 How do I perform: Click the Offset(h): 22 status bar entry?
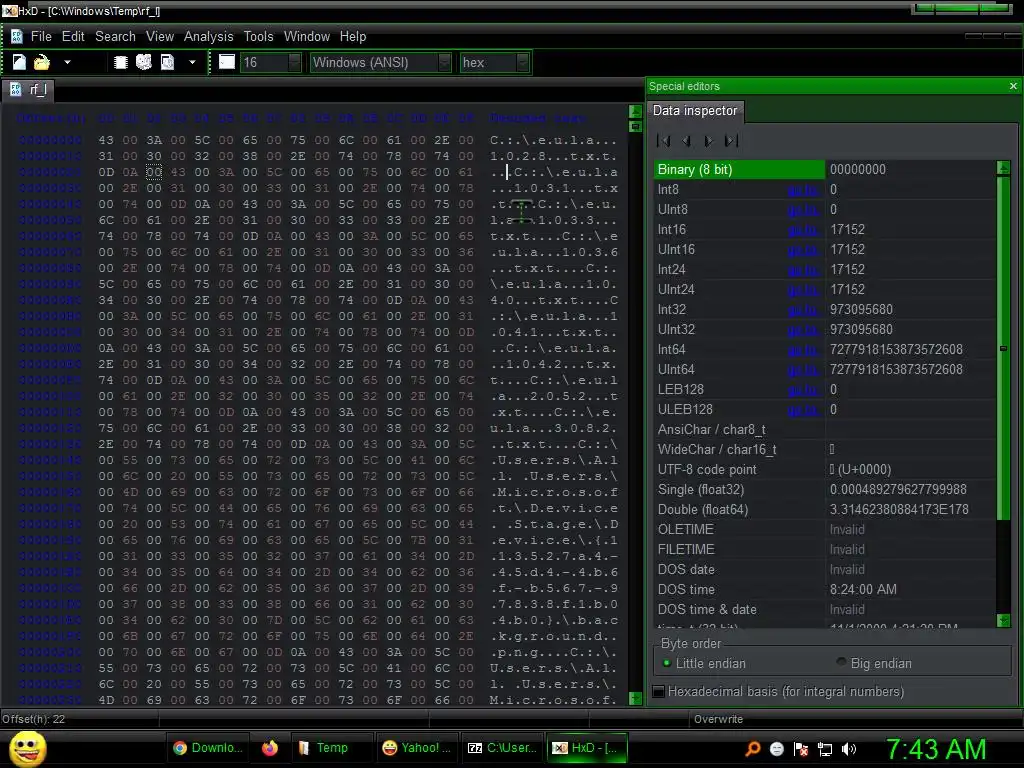(33, 719)
